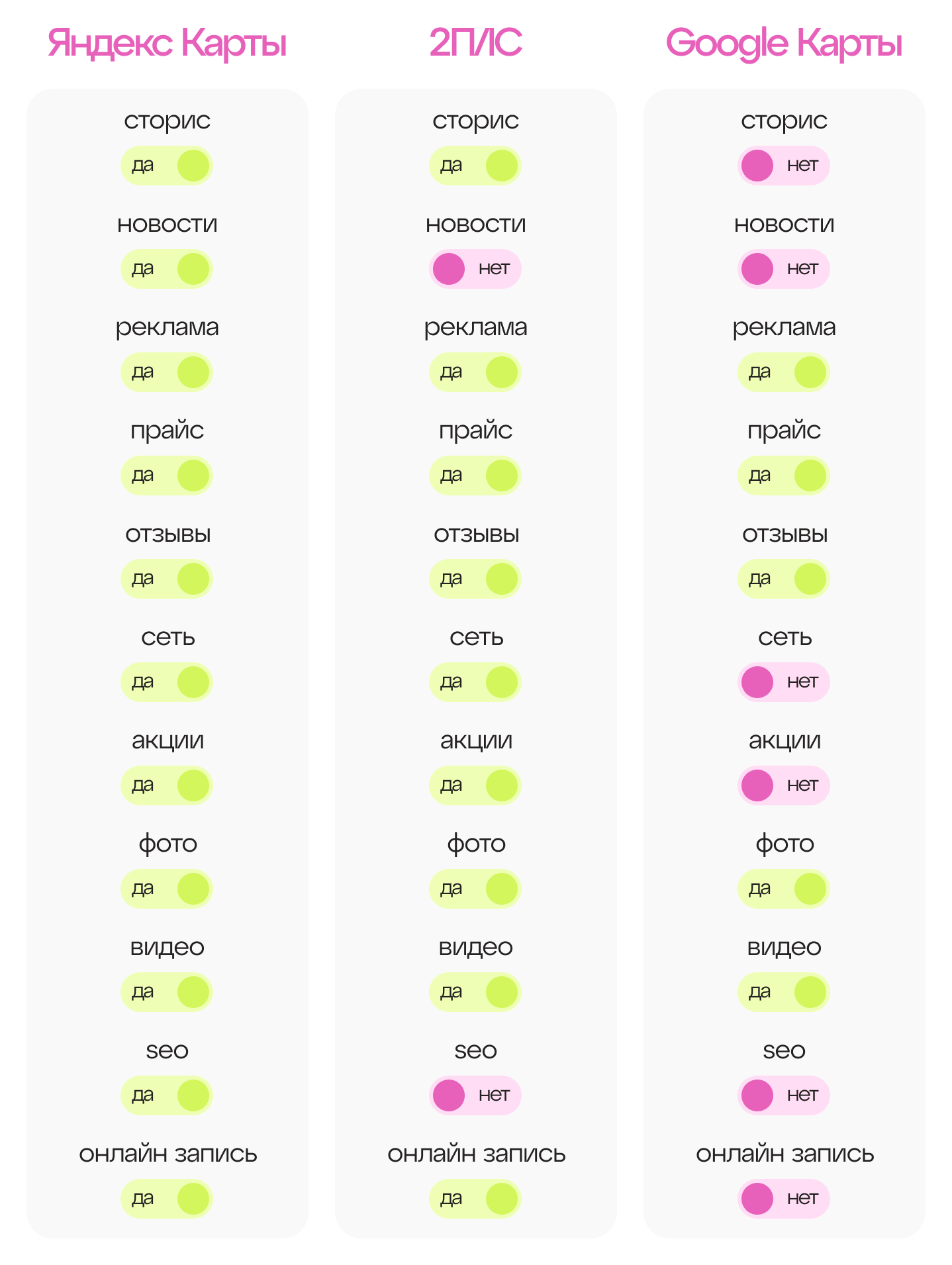The height and width of the screenshot is (1265, 952).
Task: Turn on акции switch under Google Карты
Action: (783, 785)
